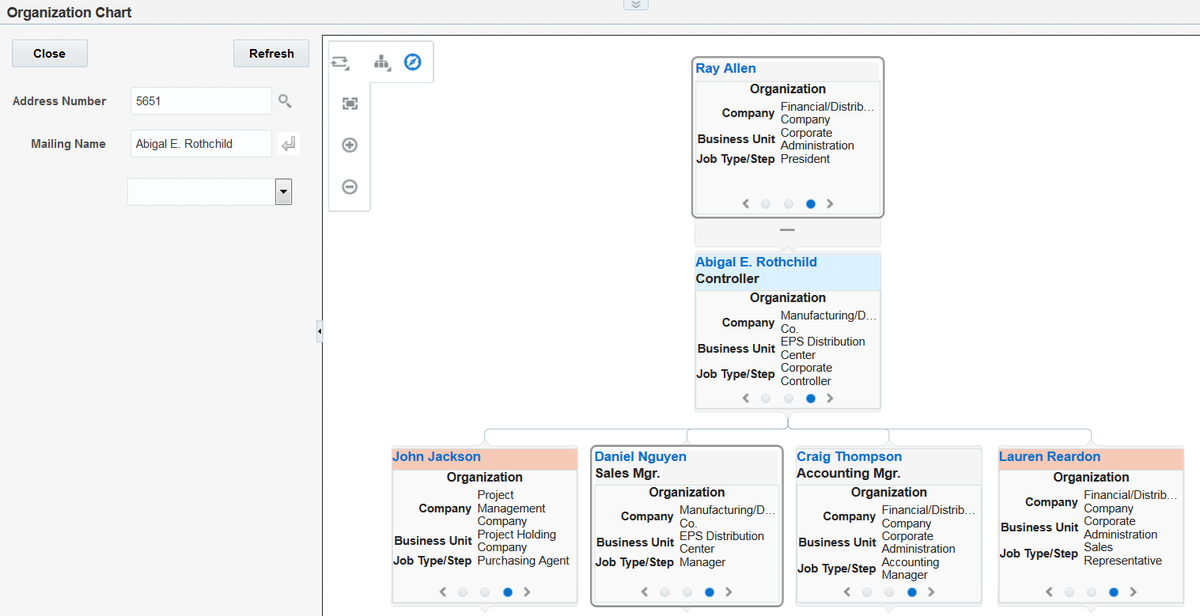Click the Address Number field showing 5651
Viewport: 1200px width, 616px height.
(201, 101)
